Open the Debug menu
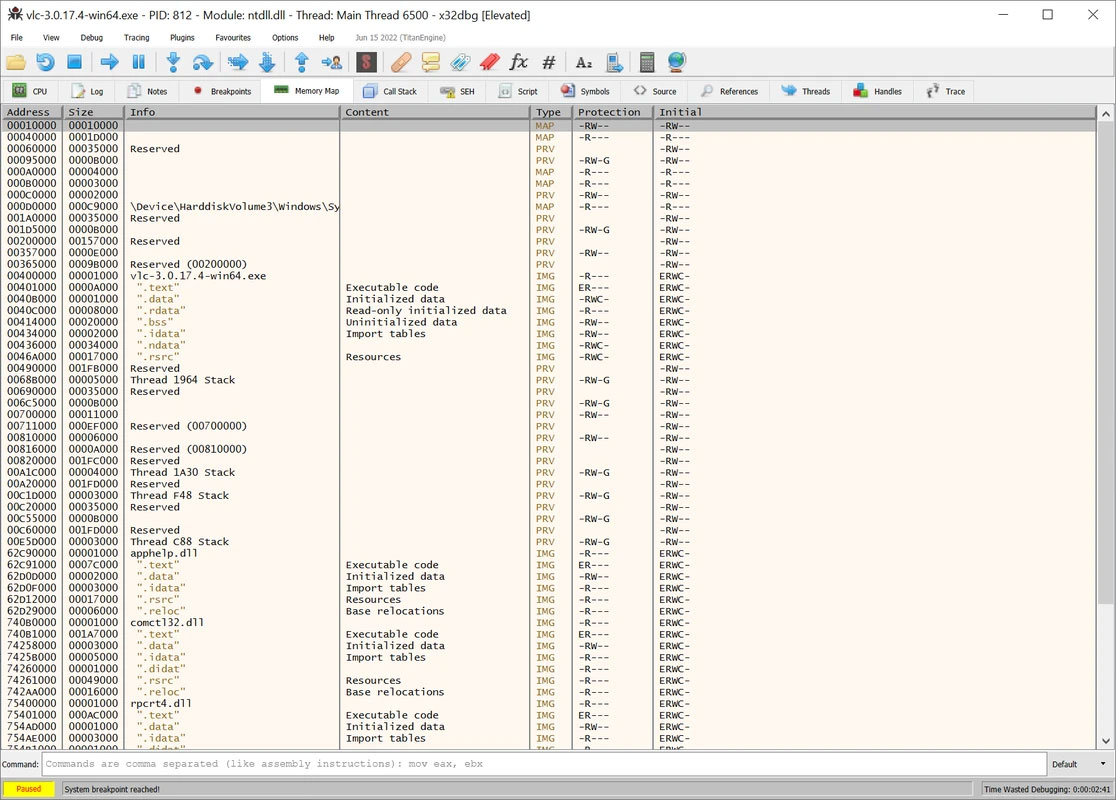Image resolution: width=1116 pixels, height=800 pixels. click(92, 38)
